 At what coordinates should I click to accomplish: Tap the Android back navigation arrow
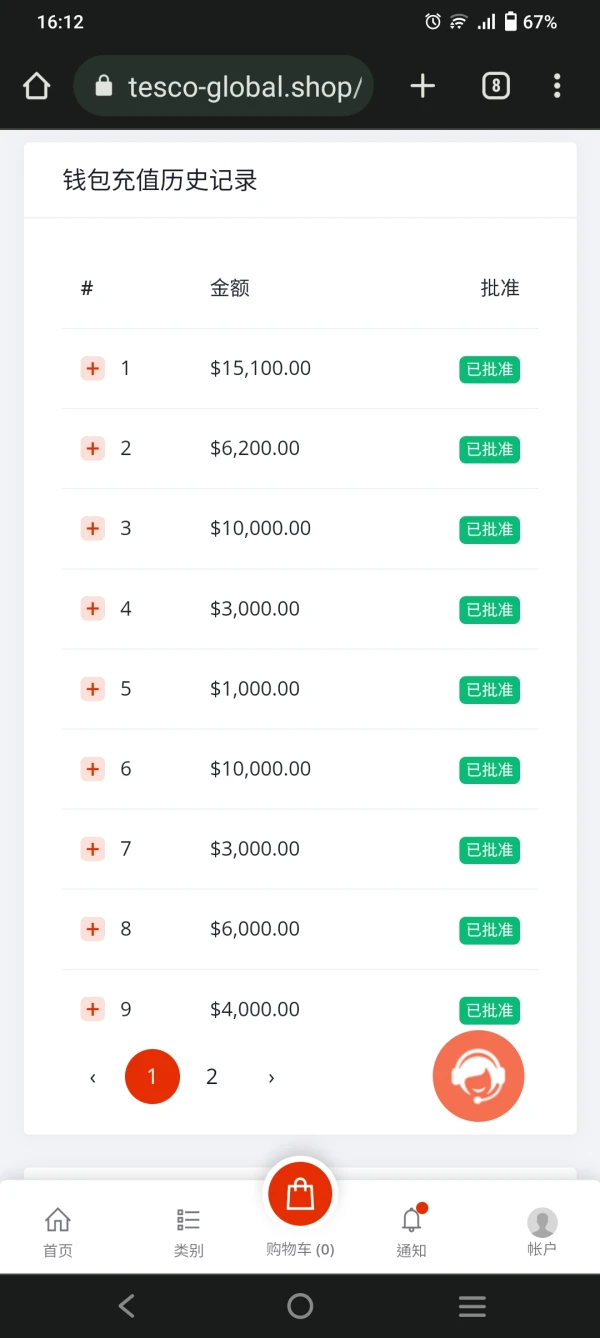(x=126, y=1305)
